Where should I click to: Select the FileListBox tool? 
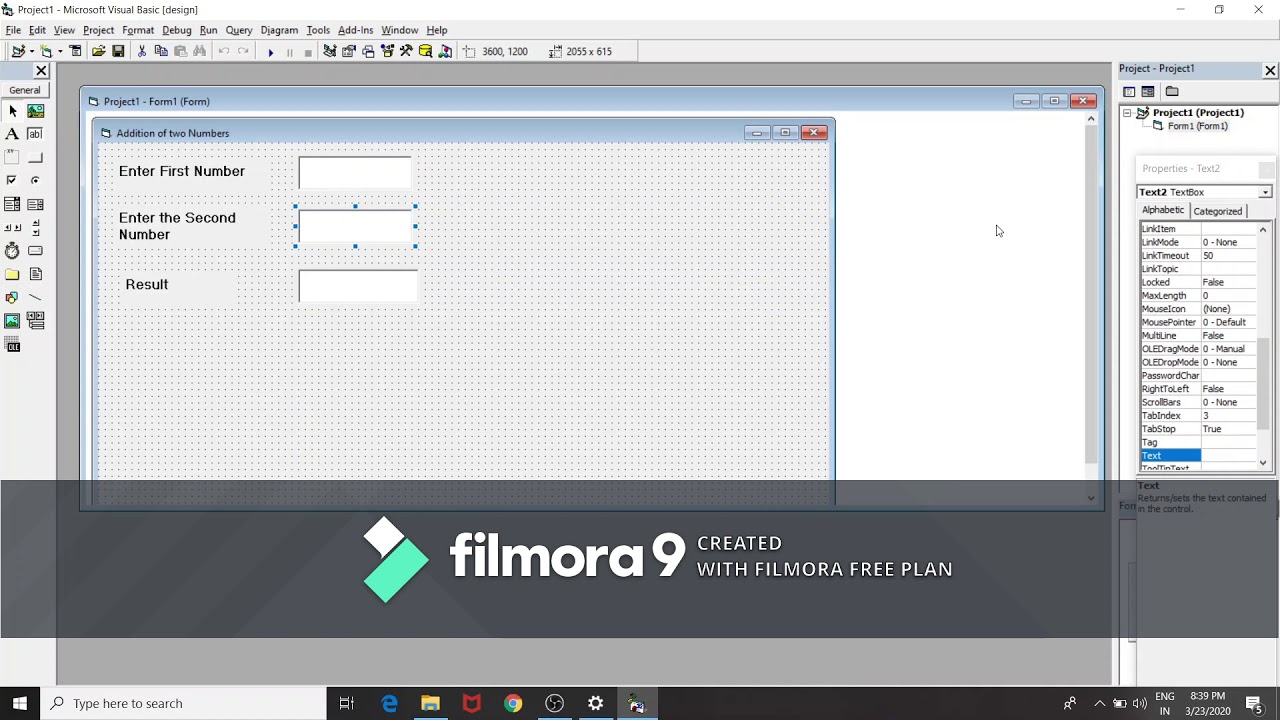35,274
